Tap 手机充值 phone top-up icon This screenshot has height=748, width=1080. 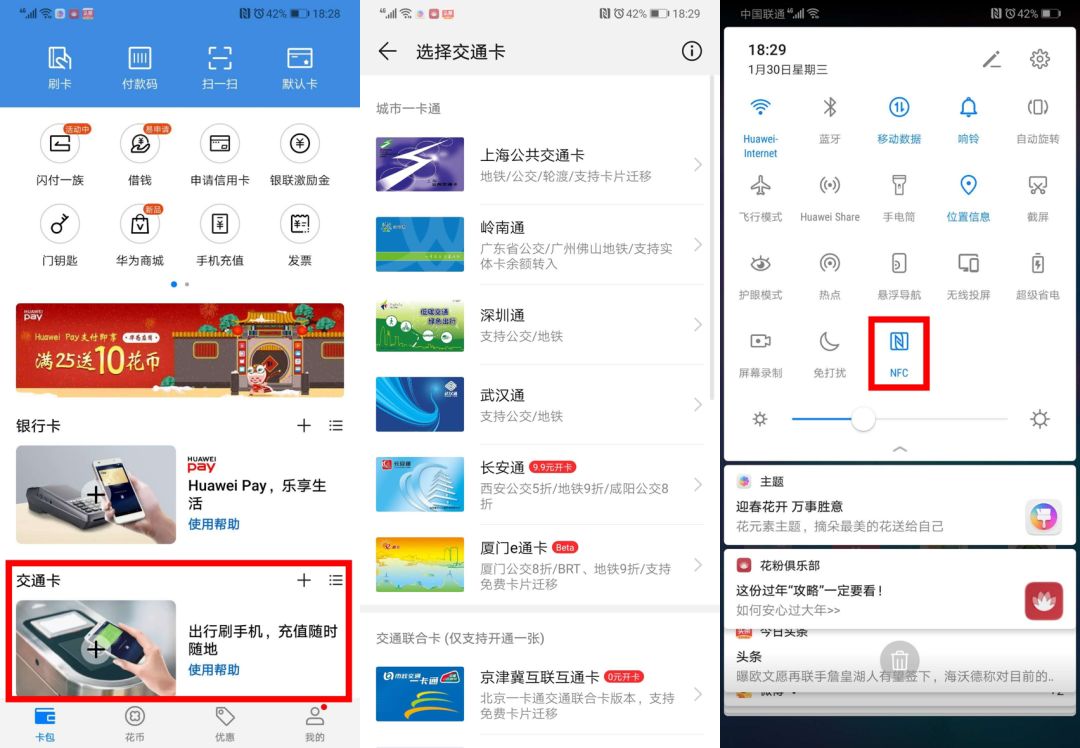220,224
